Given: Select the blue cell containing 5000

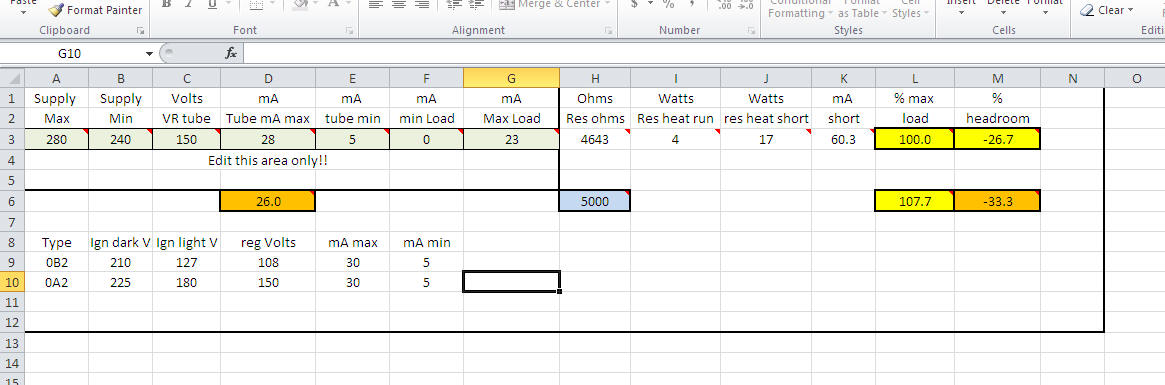Looking at the screenshot, I should pyautogui.click(x=595, y=201).
